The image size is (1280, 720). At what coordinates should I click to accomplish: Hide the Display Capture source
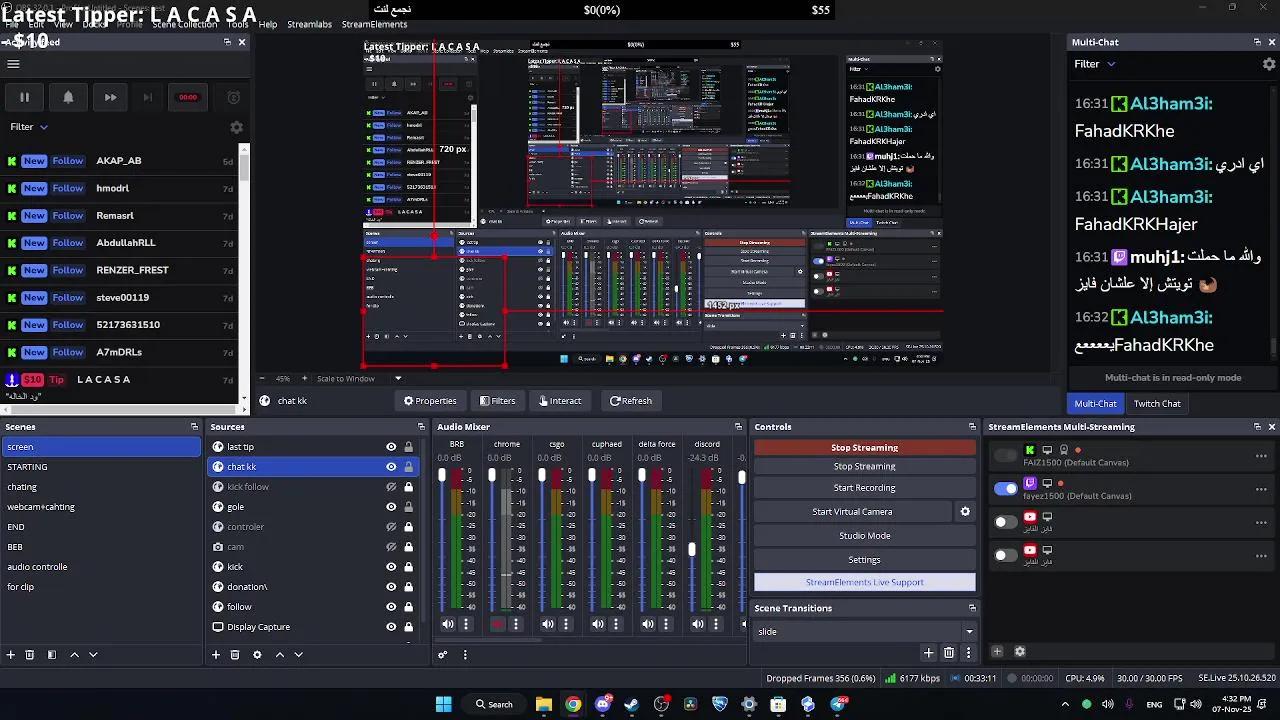click(x=391, y=627)
